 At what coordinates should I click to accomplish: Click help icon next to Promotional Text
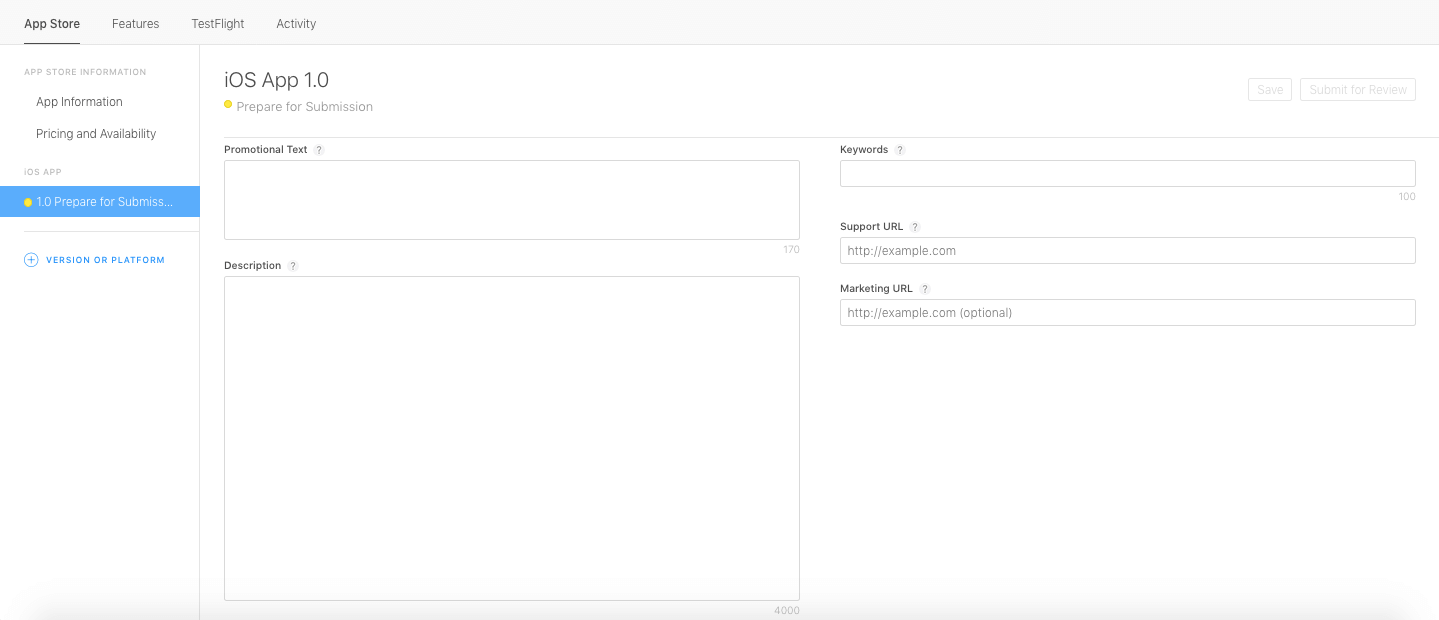pyautogui.click(x=319, y=150)
